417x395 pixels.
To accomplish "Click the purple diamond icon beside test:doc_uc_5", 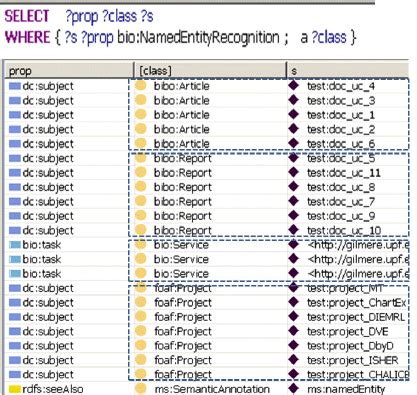I will pyautogui.click(x=293, y=158).
